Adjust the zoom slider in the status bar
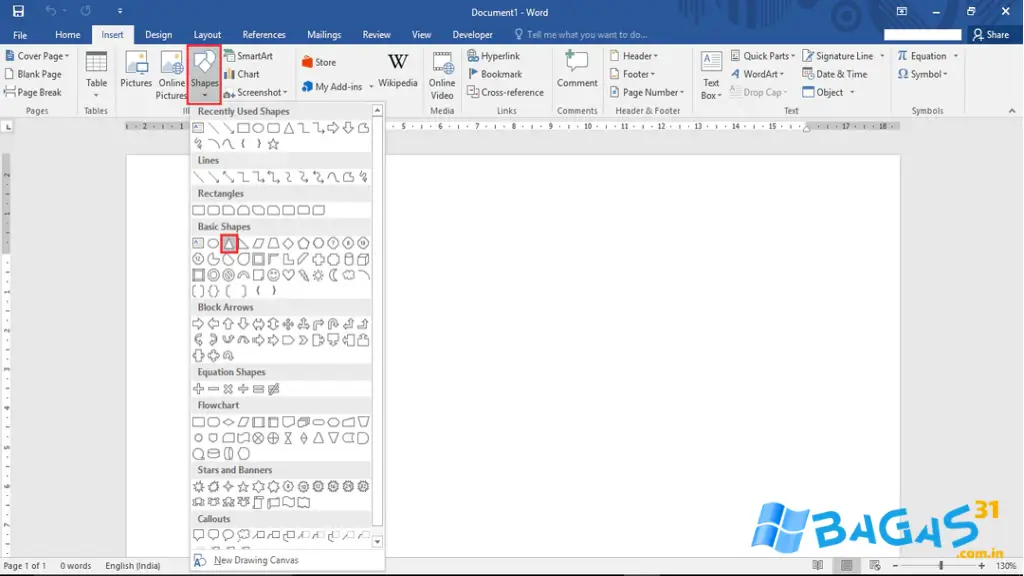The height and width of the screenshot is (576, 1024). 941,565
